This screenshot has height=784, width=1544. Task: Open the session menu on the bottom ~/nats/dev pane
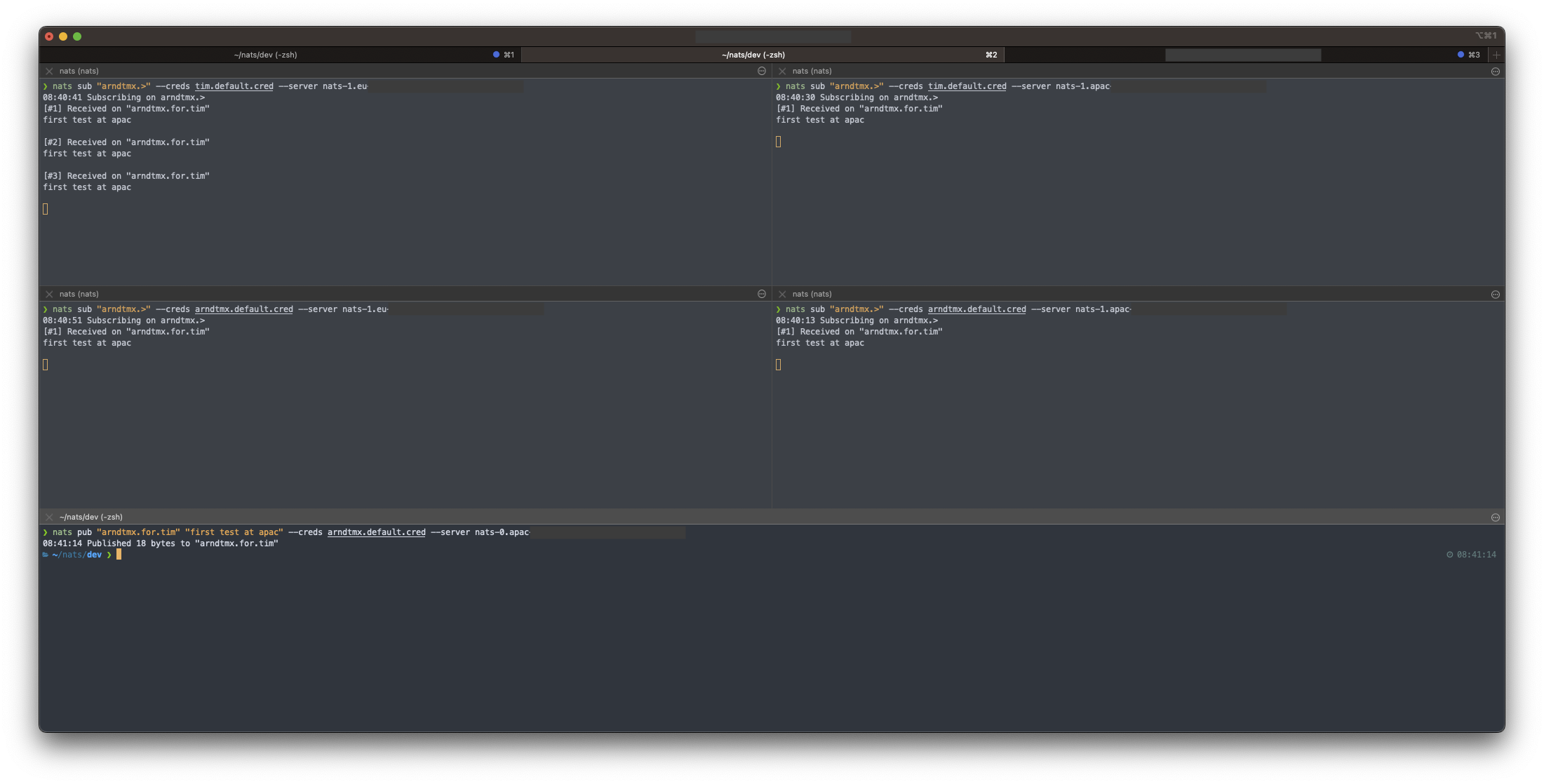[x=1495, y=517]
